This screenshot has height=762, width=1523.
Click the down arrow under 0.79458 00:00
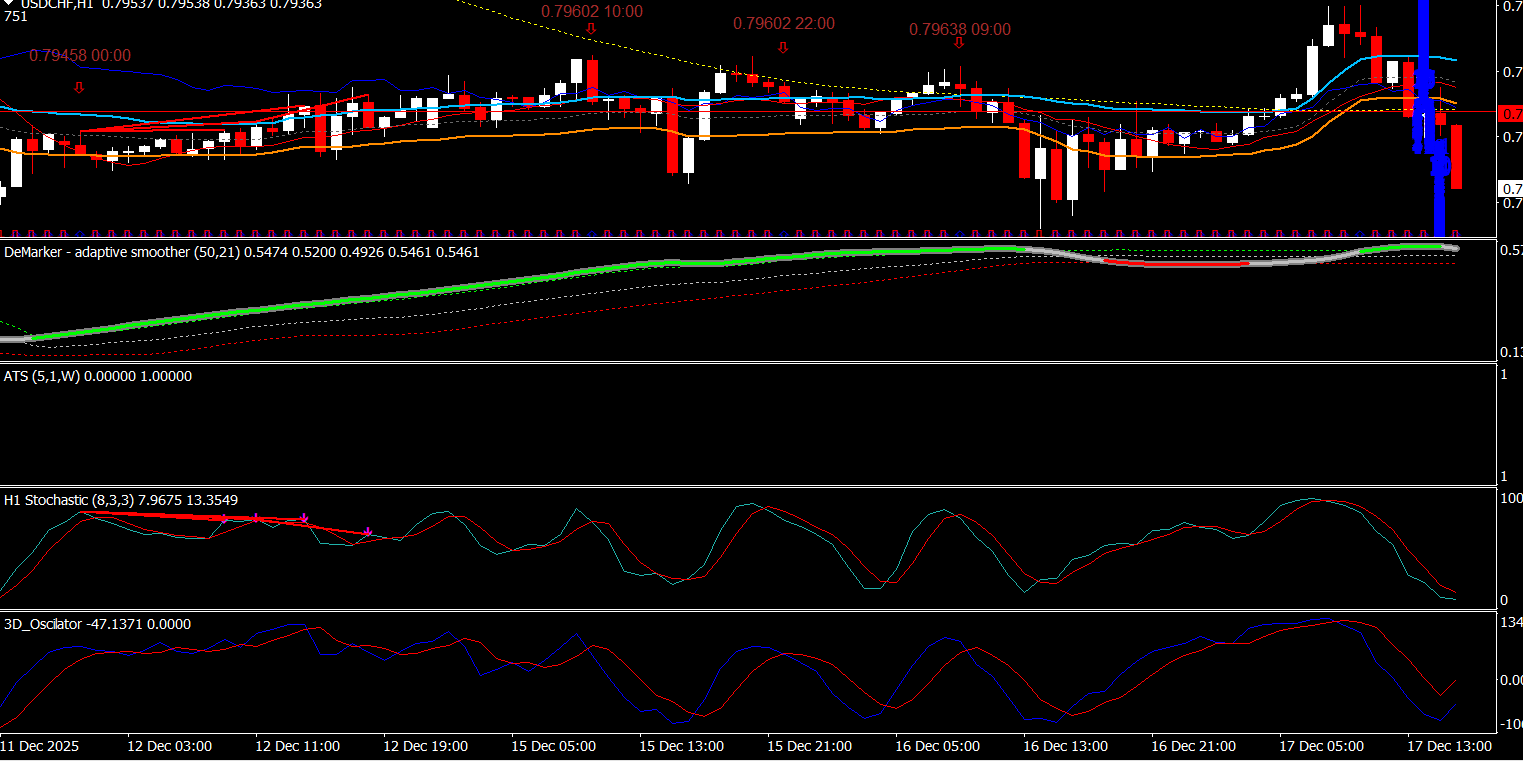[79, 88]
